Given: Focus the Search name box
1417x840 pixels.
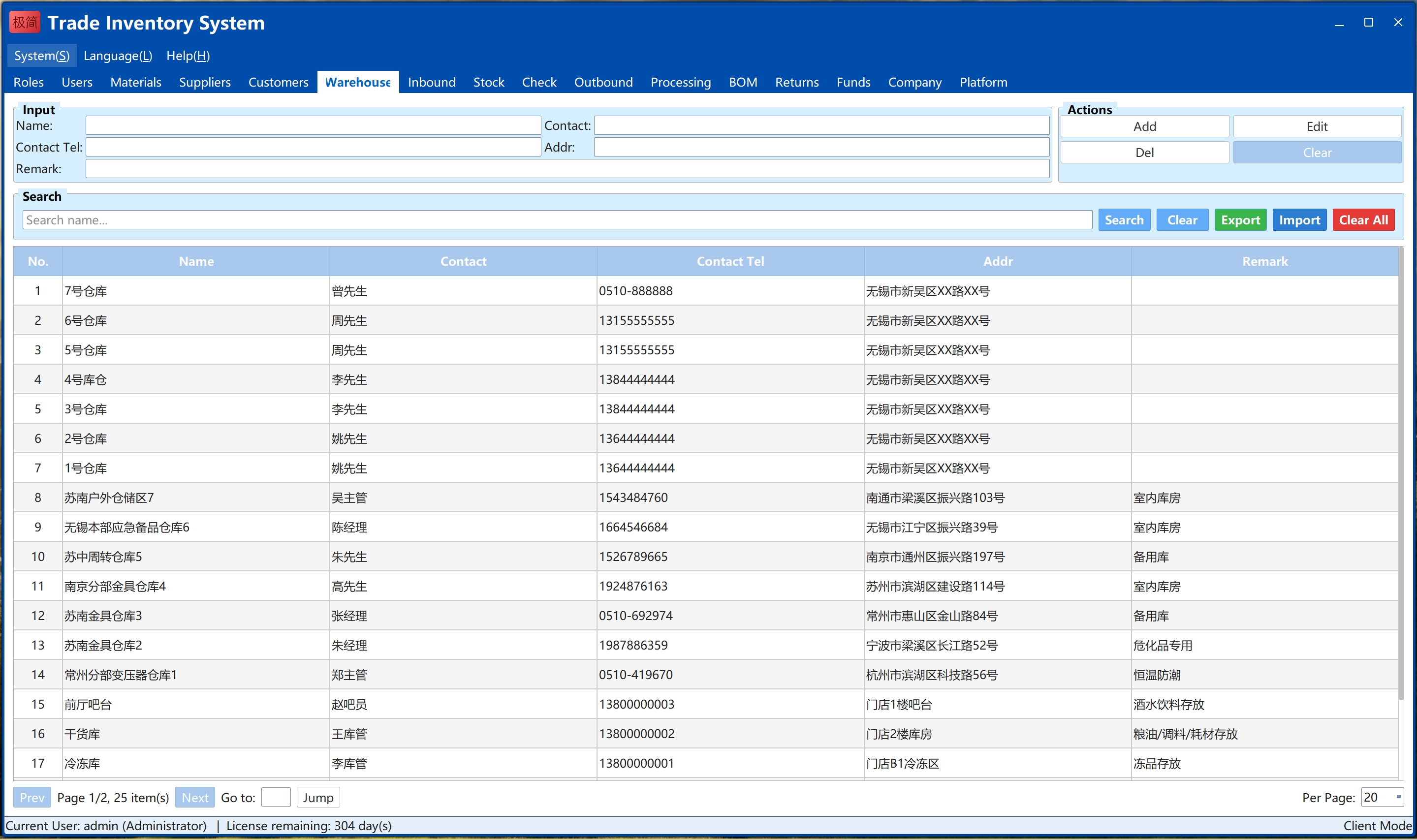Looking at the screenshot, I should coord(557,219).
